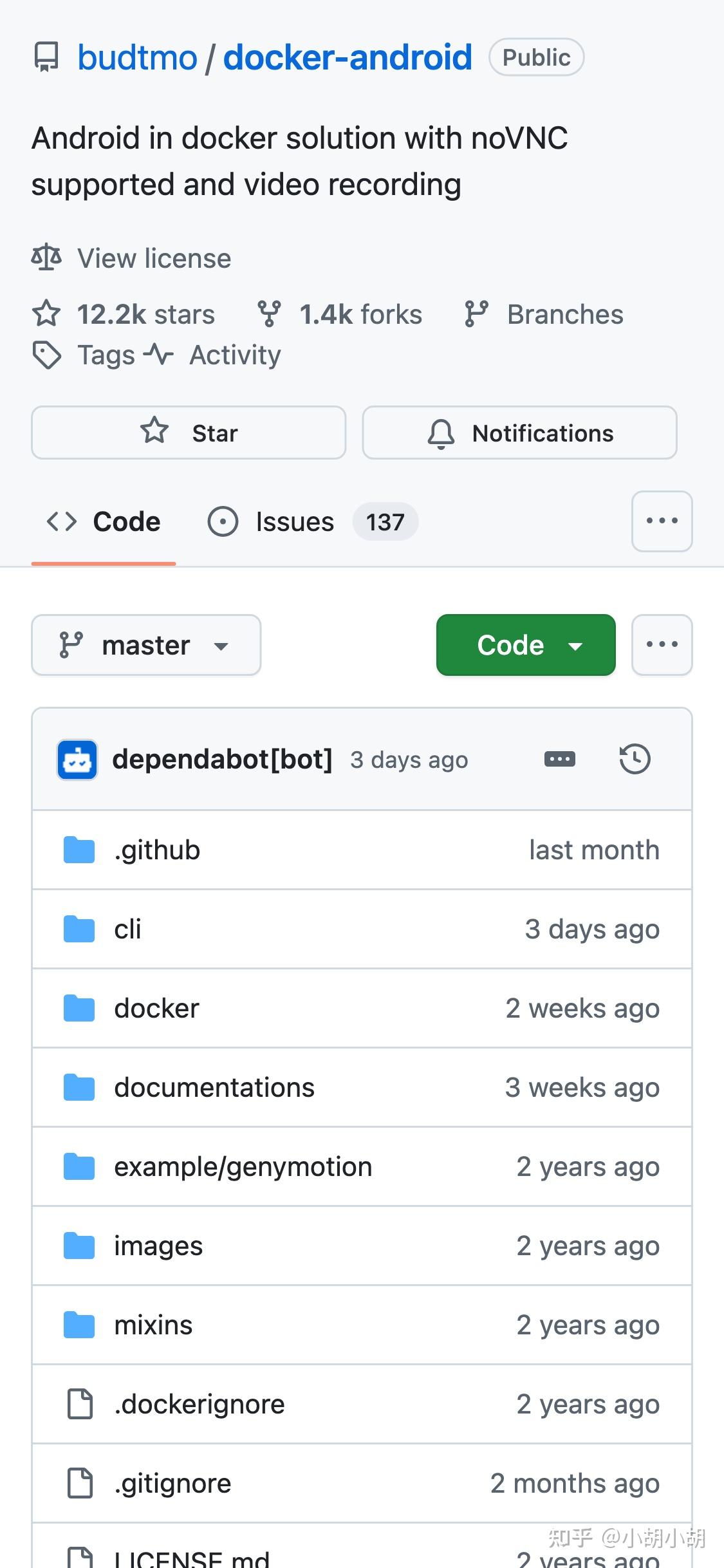724x1568 pixels.
Task: Open the Activity link
Action: (x=236, y=355)
